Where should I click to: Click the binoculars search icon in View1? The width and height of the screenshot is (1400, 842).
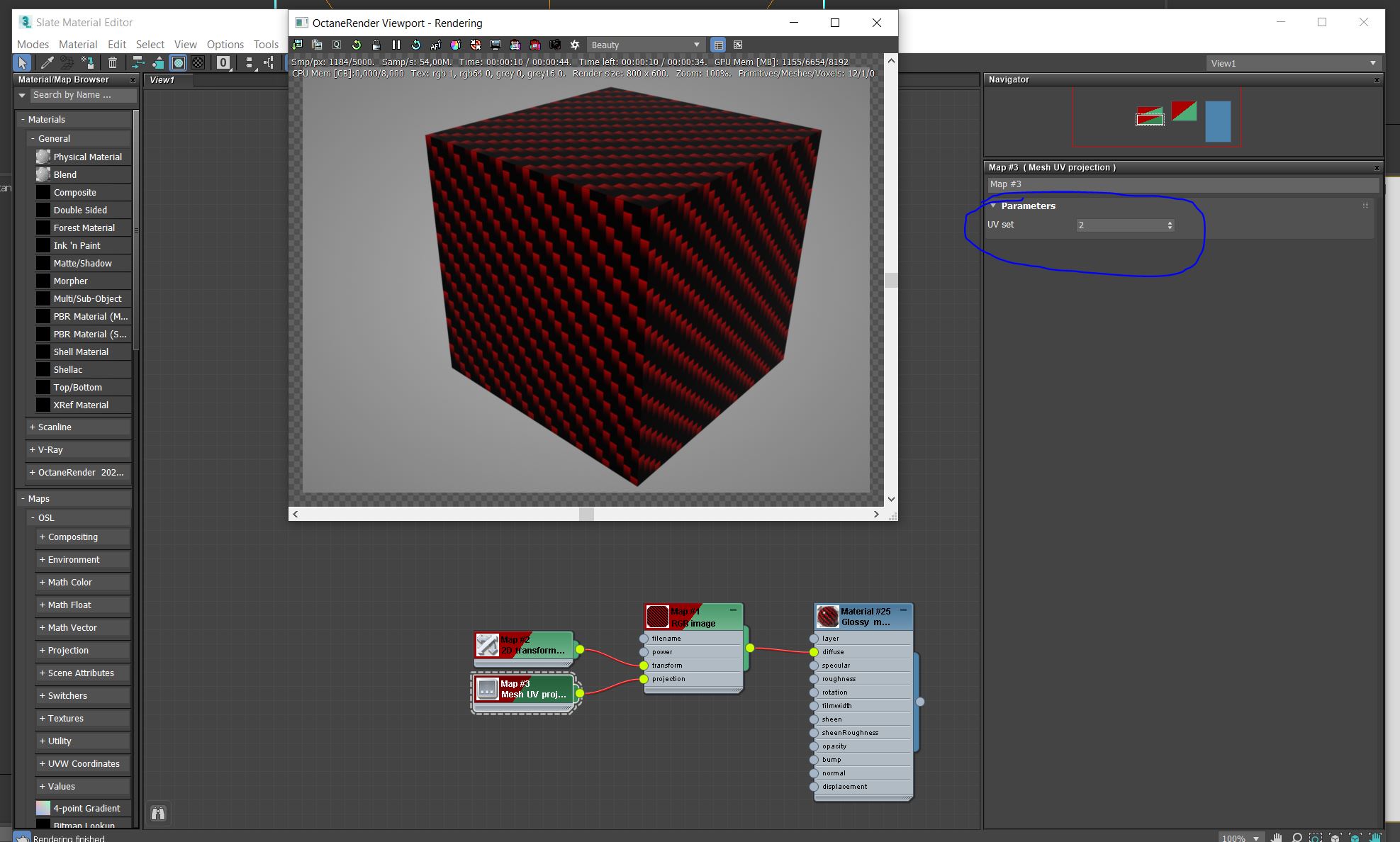pyautogui.click(x=158, y=813)
